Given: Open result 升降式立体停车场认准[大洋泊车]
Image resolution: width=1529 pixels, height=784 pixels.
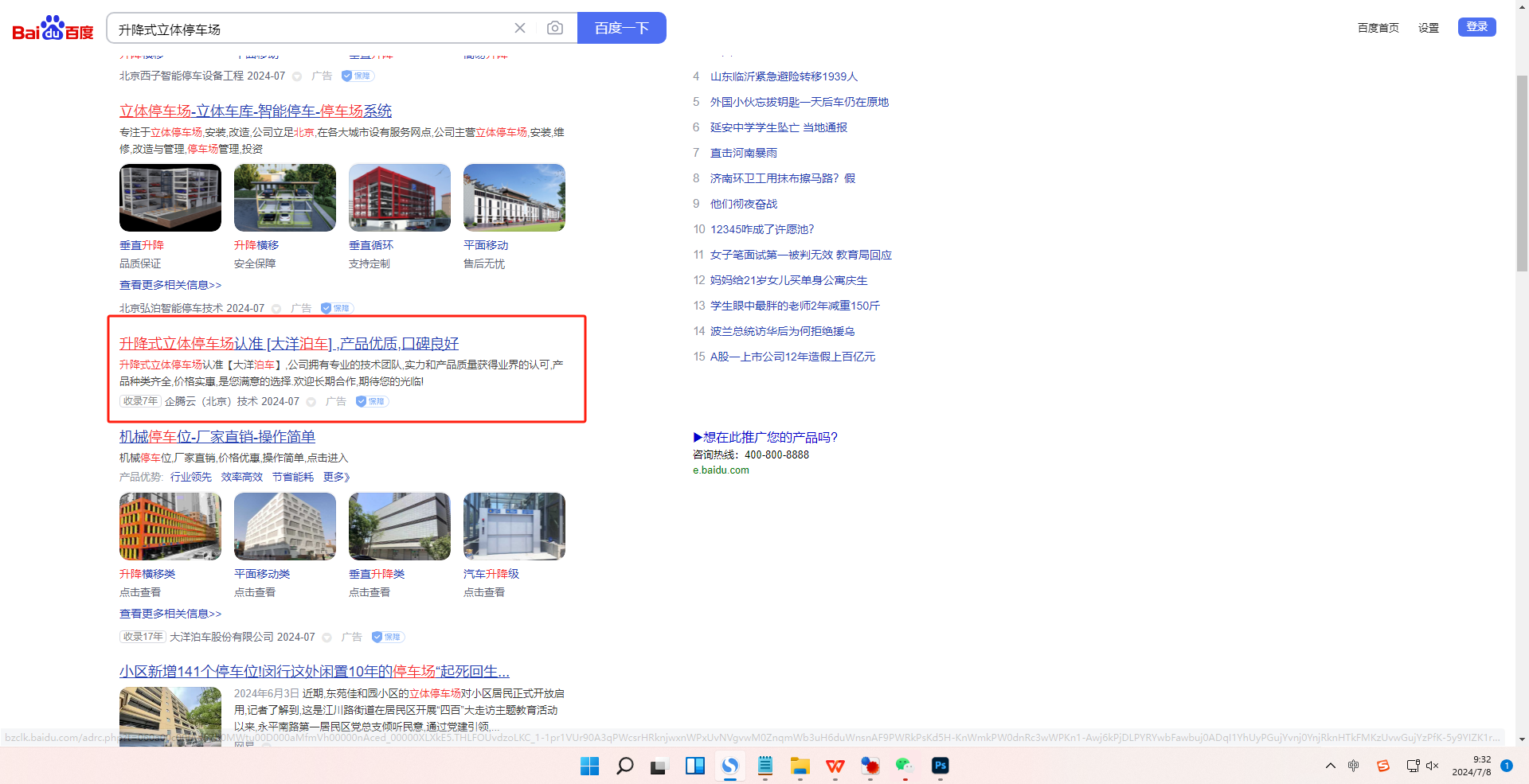Looking at the screenshot, I should click(289, 343).
